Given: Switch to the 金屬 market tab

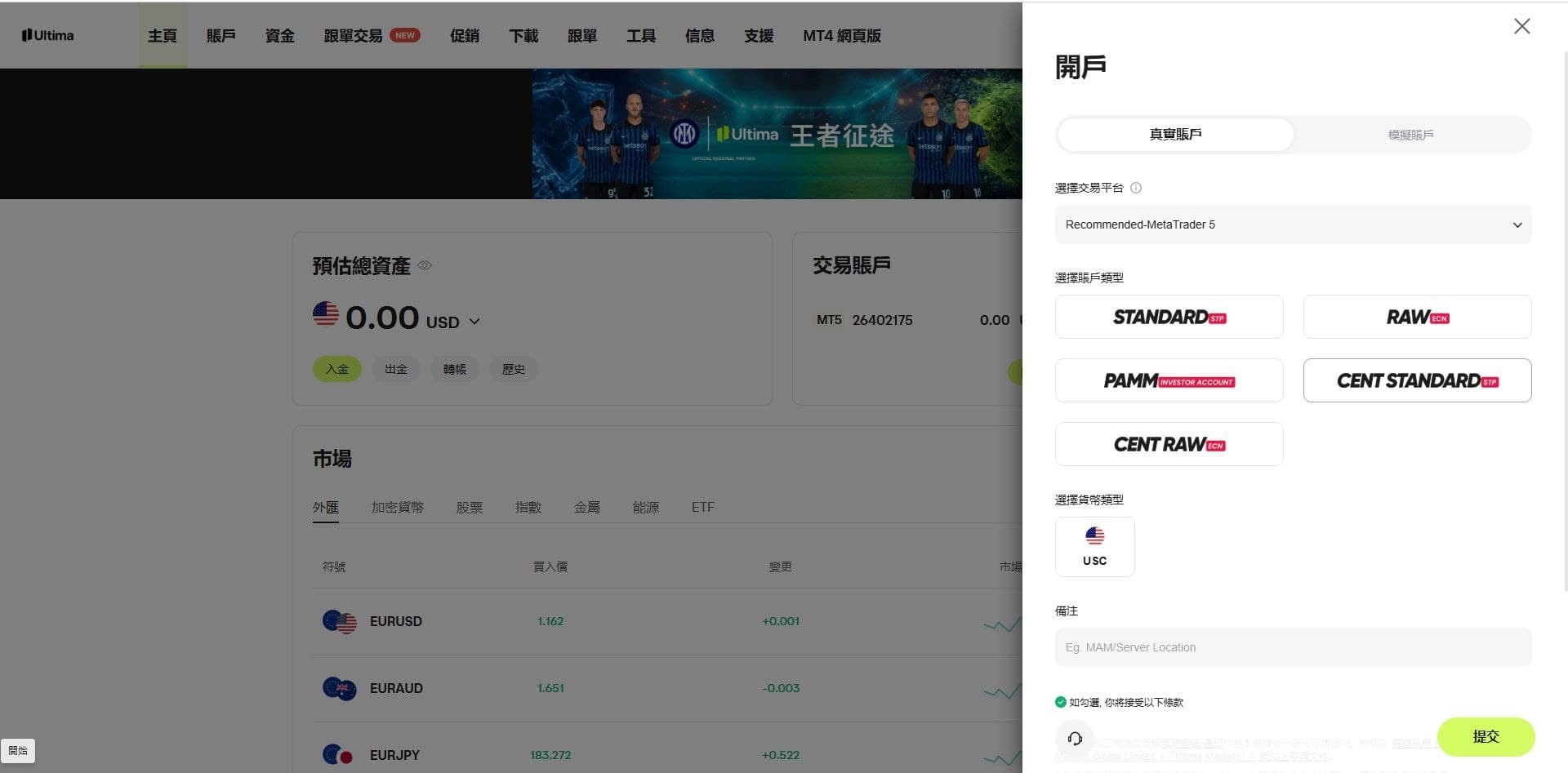Looking at the screenshot, I should point(587,508).
